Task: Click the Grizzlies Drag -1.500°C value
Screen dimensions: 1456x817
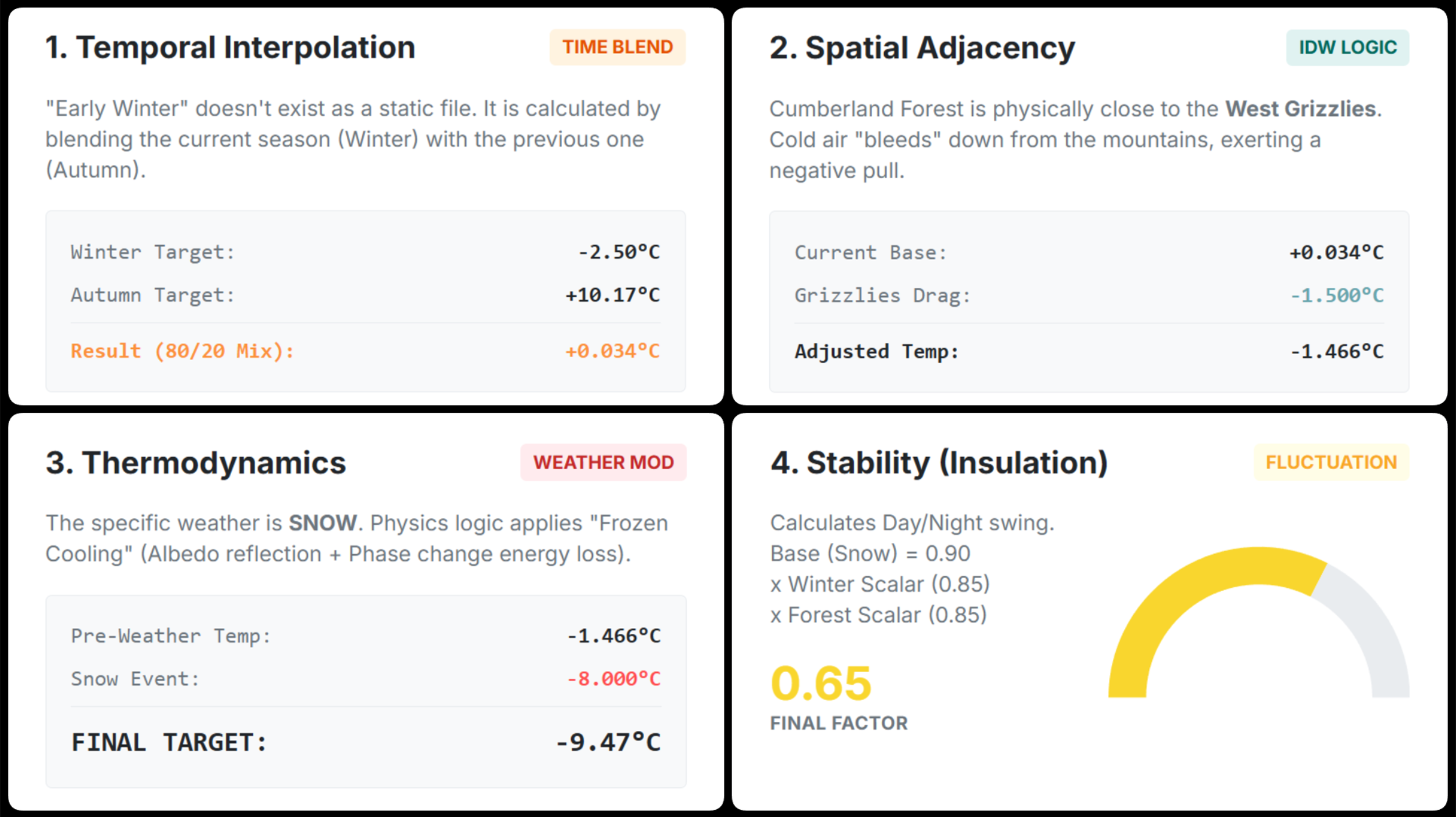Action: [1337, 296]
